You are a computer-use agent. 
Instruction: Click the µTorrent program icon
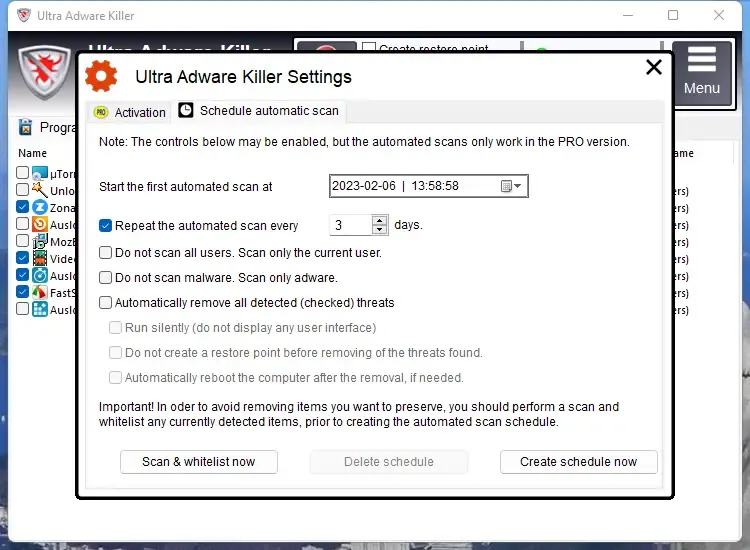(x=40, y=173)
